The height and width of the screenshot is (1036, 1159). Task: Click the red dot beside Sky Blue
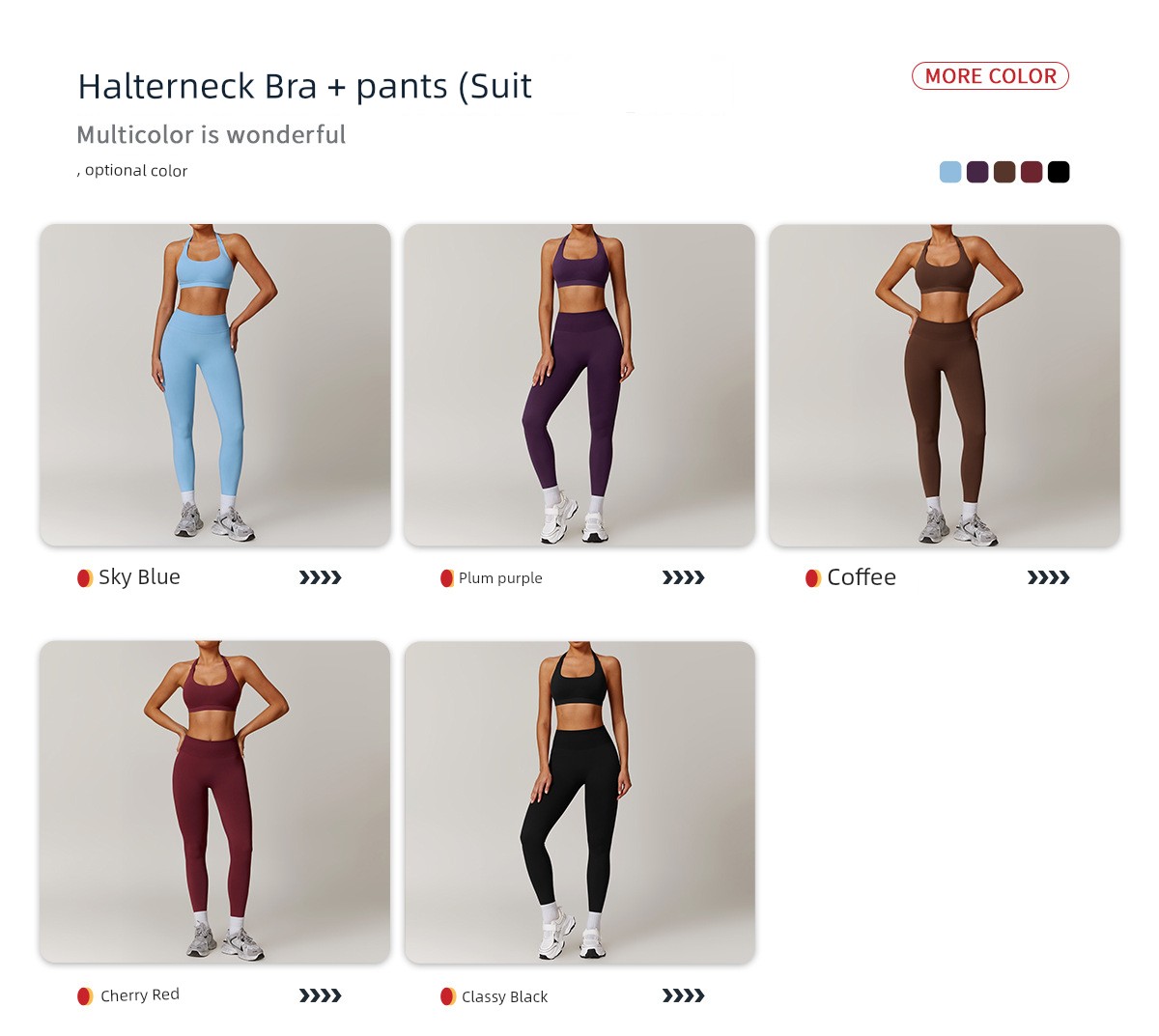[85, 577]
